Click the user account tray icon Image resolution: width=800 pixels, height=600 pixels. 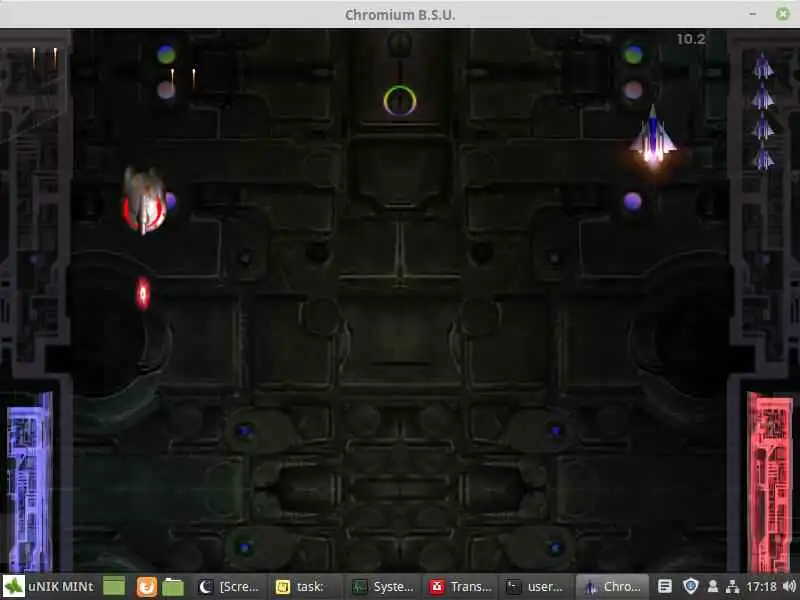pyautogui.click(x=713, y=587)
